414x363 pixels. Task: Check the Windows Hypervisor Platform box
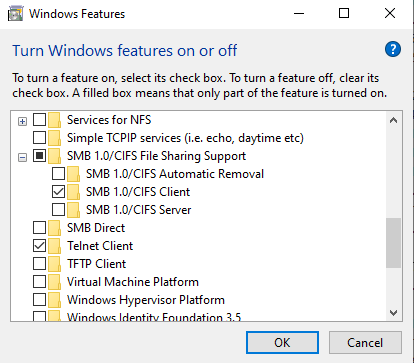pyautogui.click(x=39, y=299)
